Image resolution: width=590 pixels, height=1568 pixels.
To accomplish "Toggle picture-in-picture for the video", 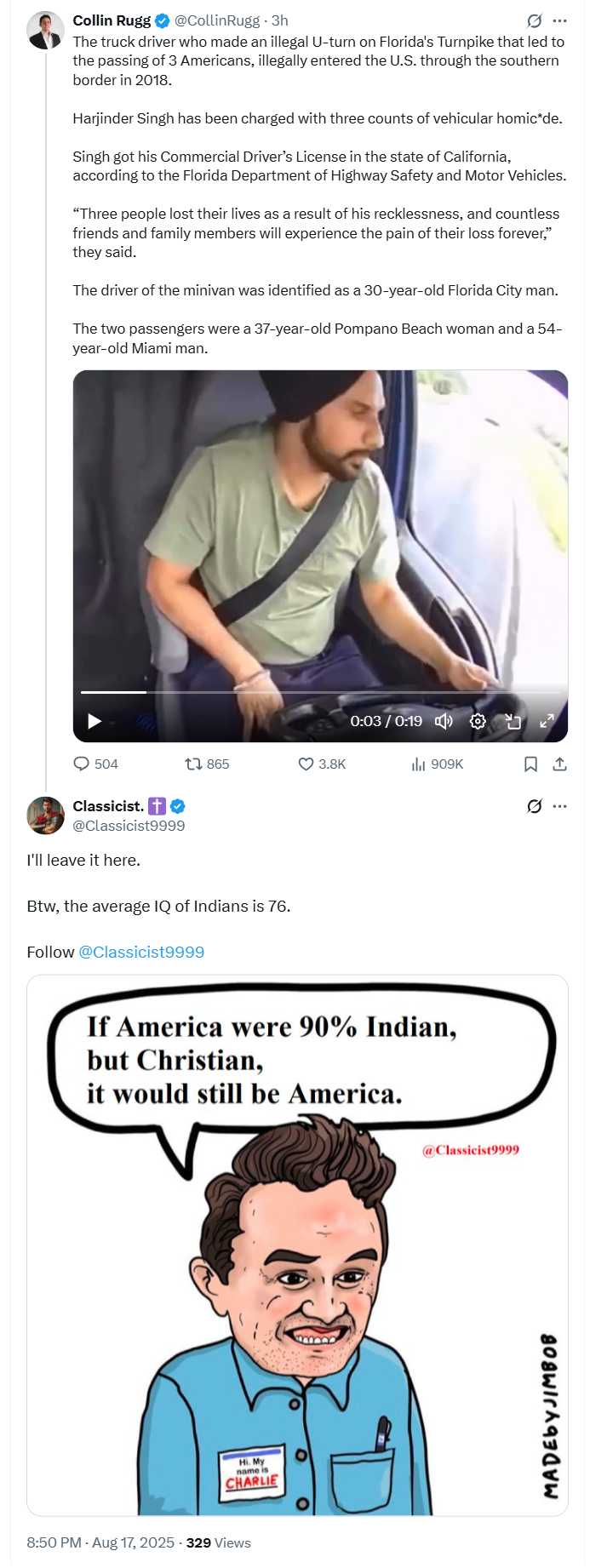I will point(513,722).
